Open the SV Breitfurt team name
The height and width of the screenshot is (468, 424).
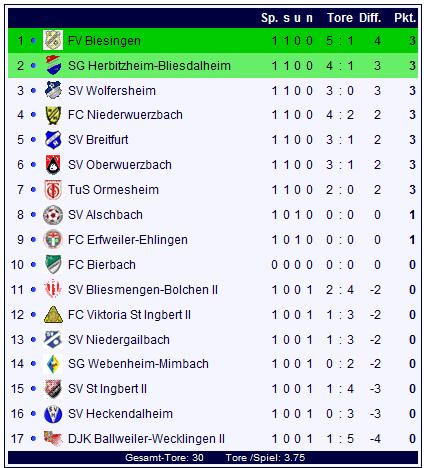coord(98,140)
